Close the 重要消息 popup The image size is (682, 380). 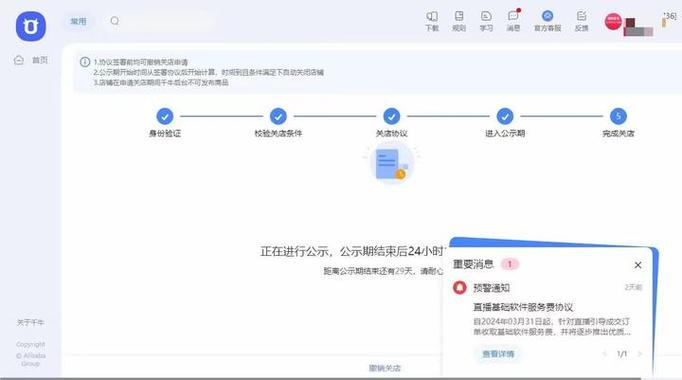tap(638, 265)
